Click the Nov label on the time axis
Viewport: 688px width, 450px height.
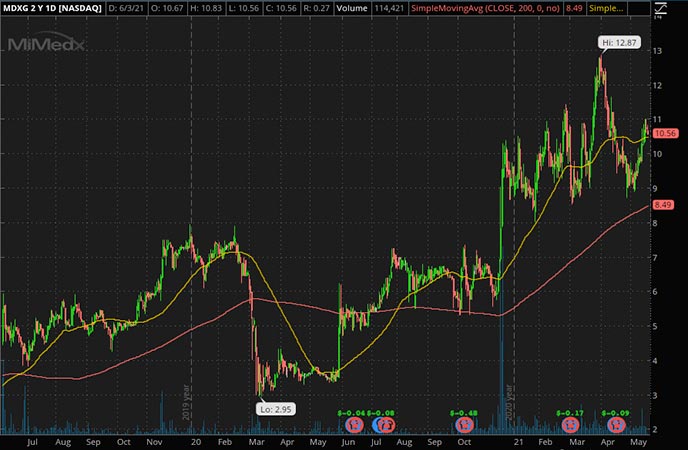pyautogui.click(x=154, y=442)
